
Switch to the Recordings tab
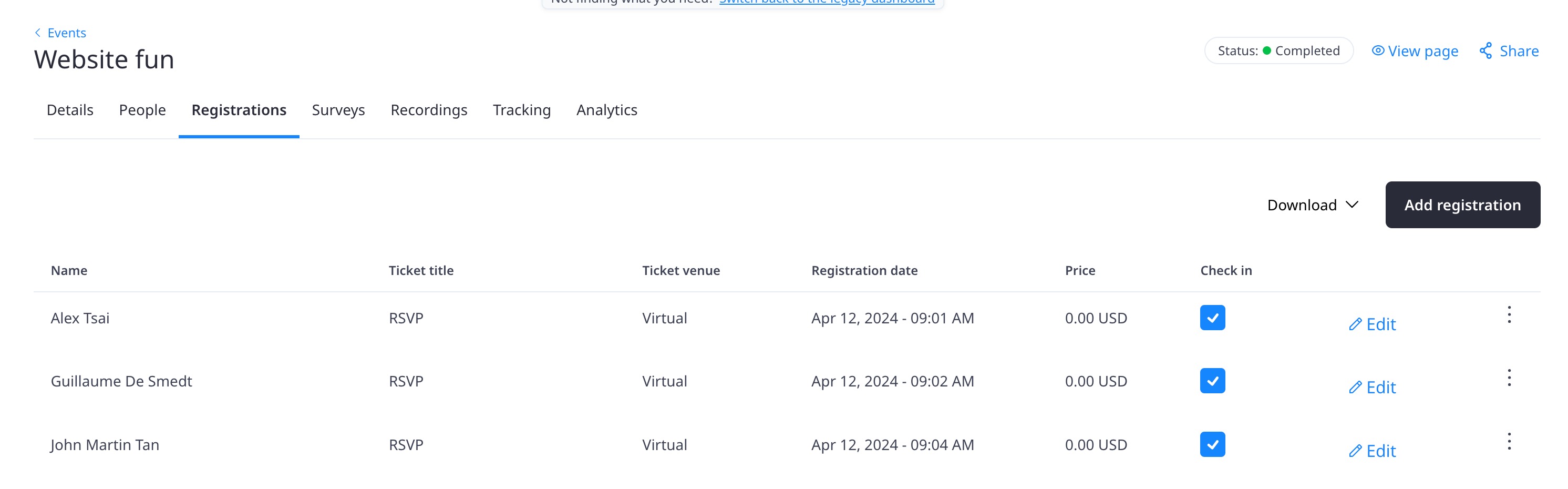coord(429,110)
